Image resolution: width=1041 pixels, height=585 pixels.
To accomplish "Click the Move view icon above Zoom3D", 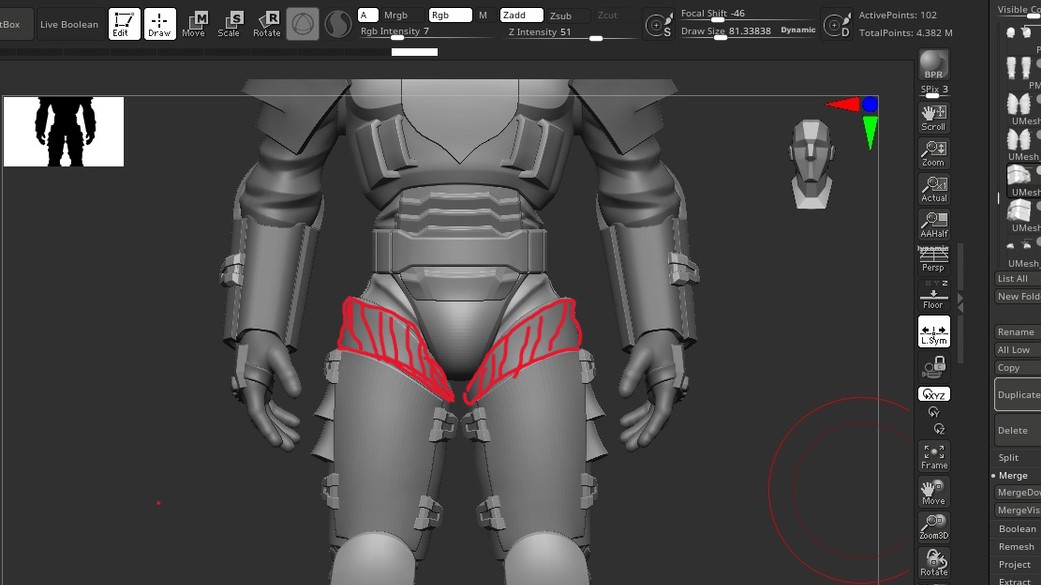I will point(933,492).
